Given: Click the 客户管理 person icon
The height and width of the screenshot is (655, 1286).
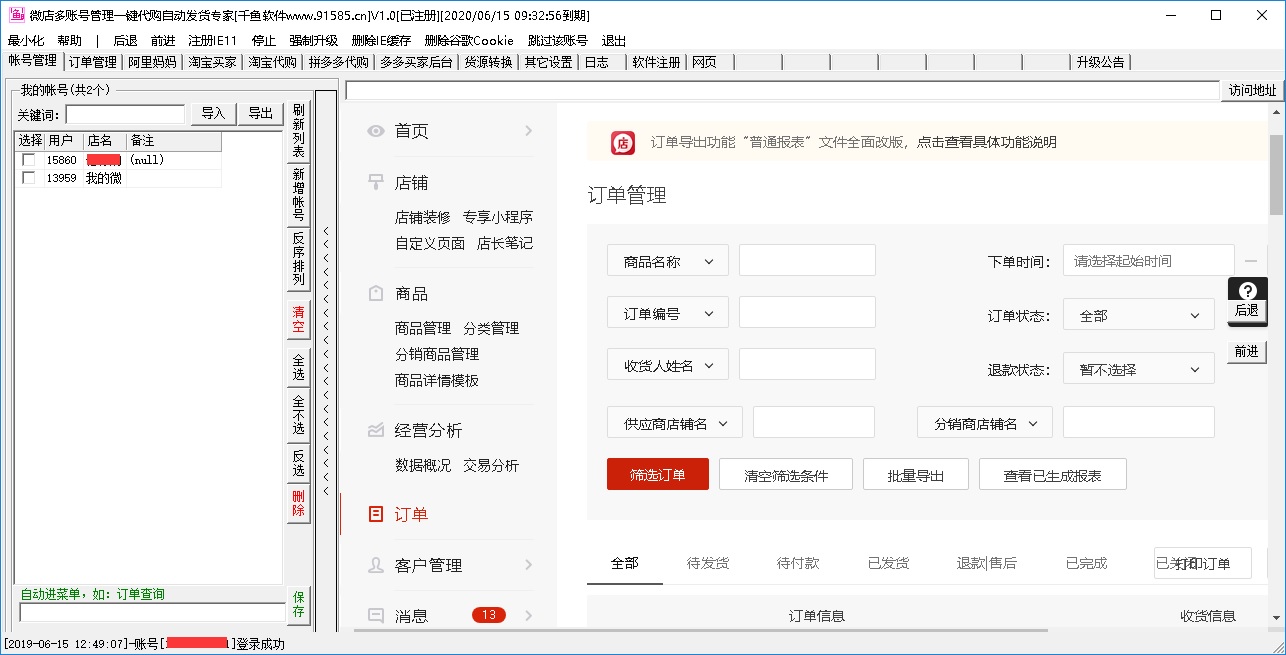Looking at the screenshot, I should click(x=376, y=565).
